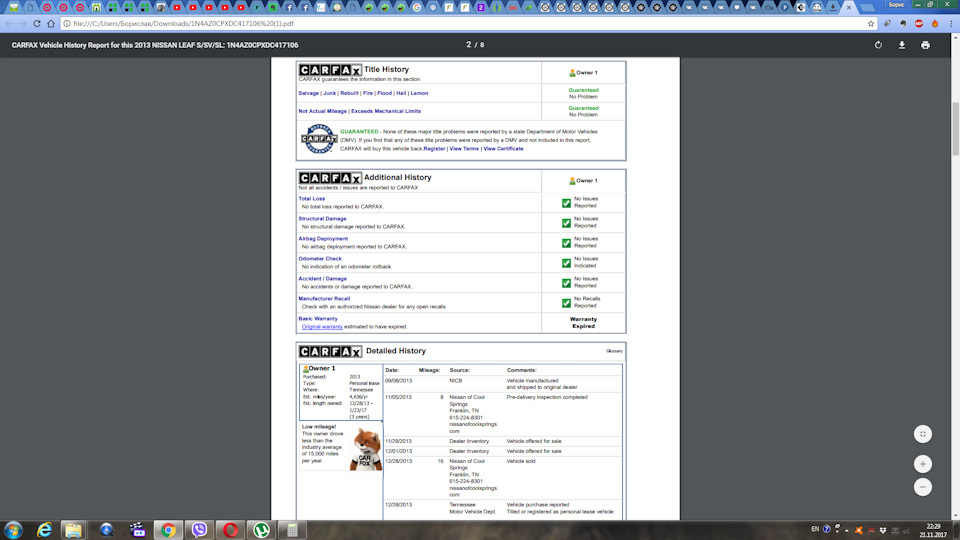Show hidden system tray icons
Viewport: 960px width, 540px height.
point(847,530)
